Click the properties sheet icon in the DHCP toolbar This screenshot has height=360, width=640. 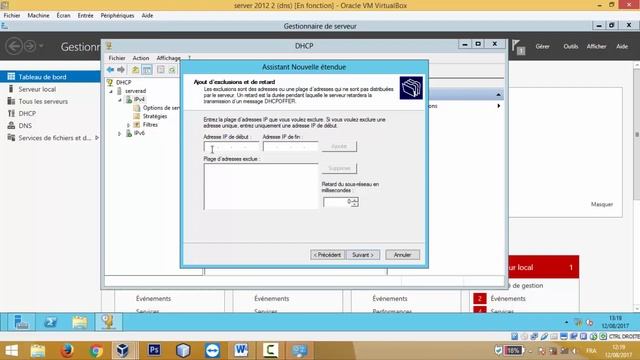[x=161, y=70]
